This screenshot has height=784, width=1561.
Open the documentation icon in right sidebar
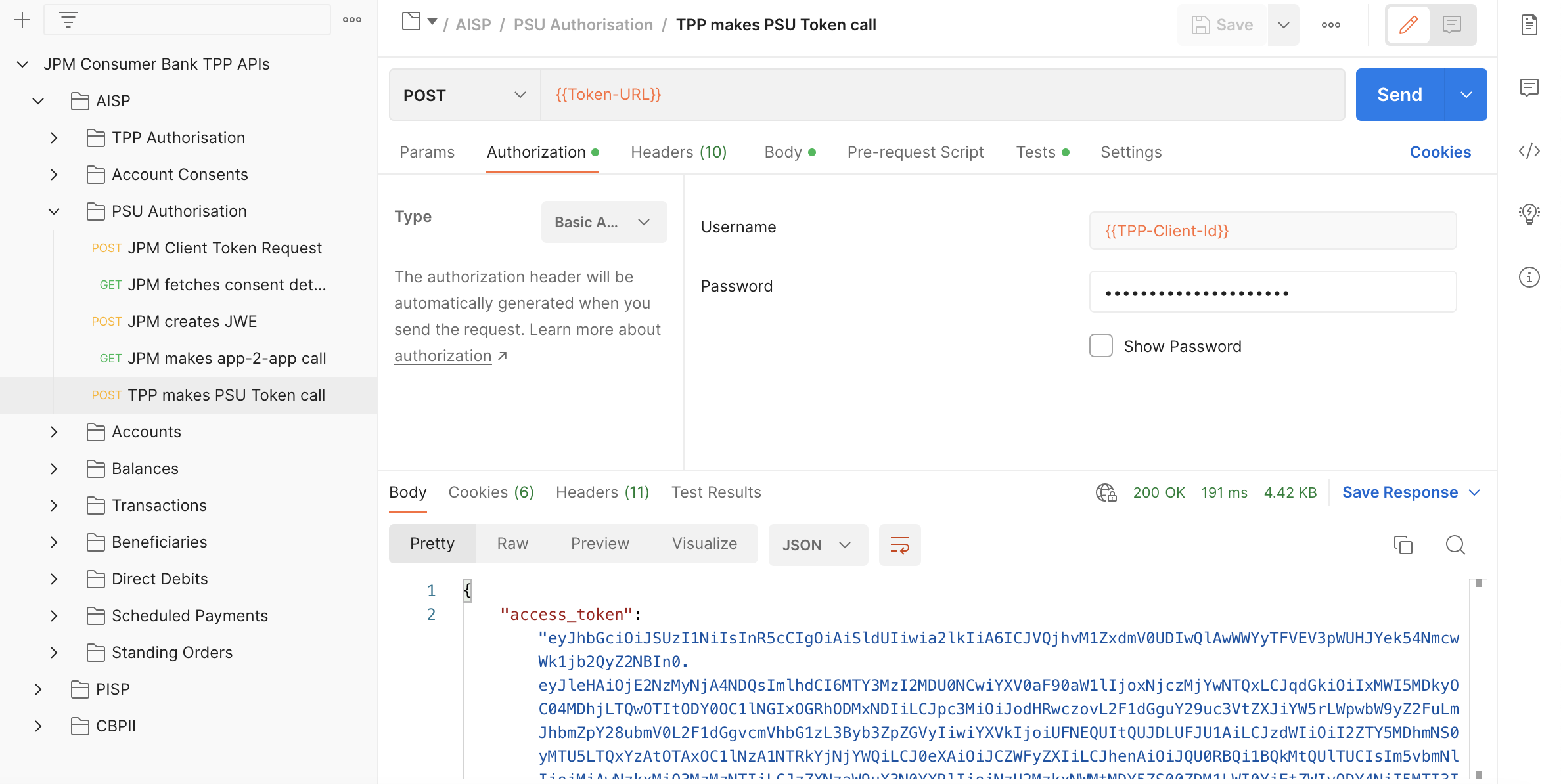[1529, 25]
